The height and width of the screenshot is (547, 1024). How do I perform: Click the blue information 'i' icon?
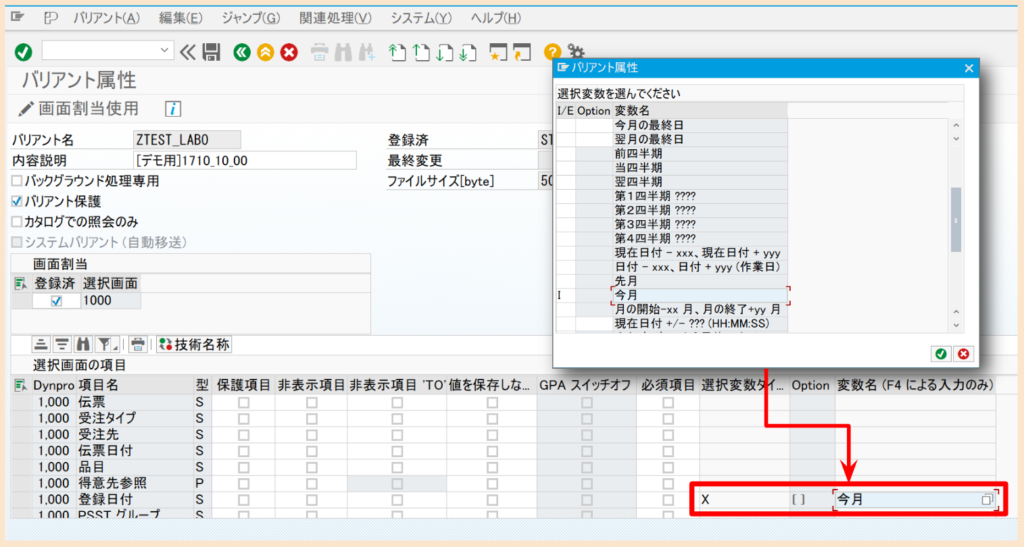pos(172,109)
